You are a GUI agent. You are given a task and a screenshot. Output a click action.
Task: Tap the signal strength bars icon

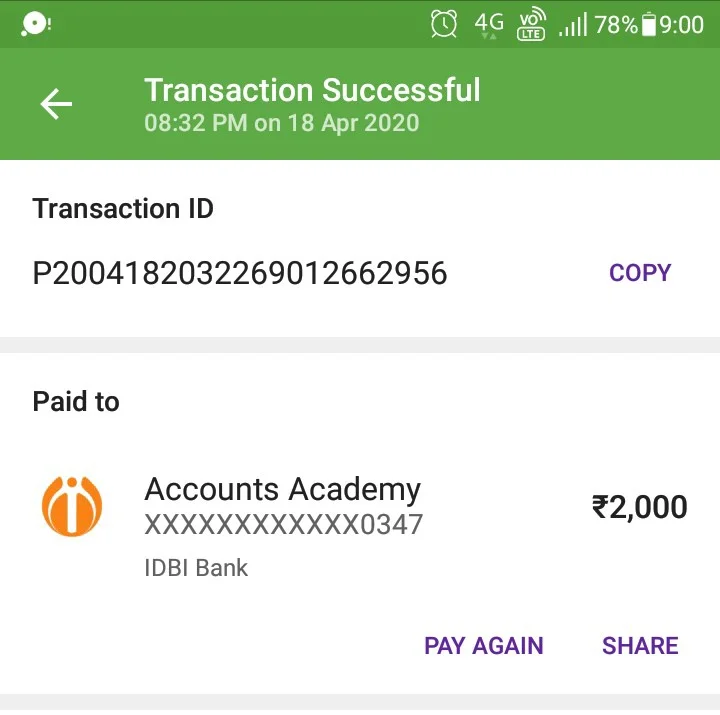click(573, 24)
